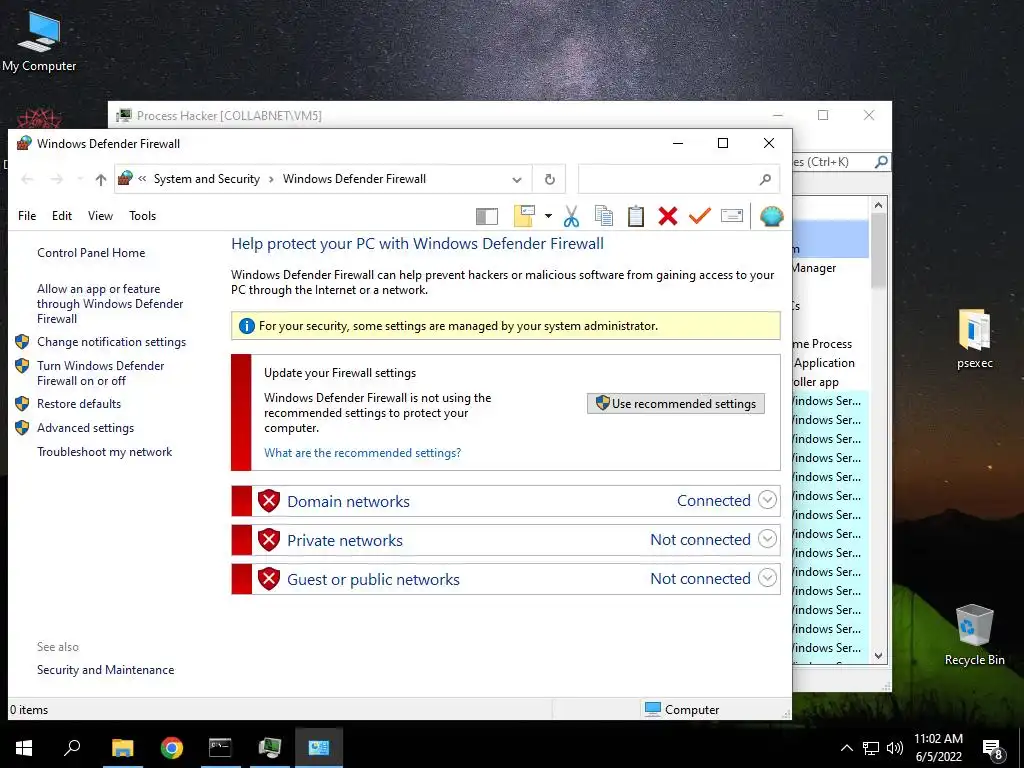
Task: Click the Copy toolbar icon
Action: tap(603, 216)
